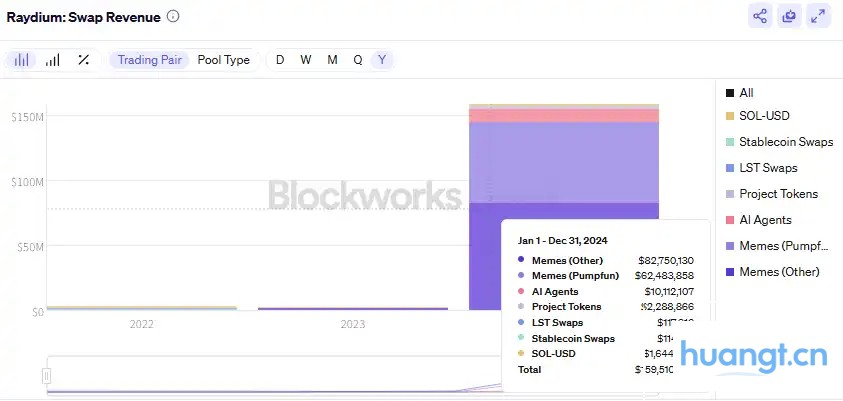The height and width of the screenshot is (401, 843).
Task: Choose the weekly (W) interval
Action: [x=306, y=60]
